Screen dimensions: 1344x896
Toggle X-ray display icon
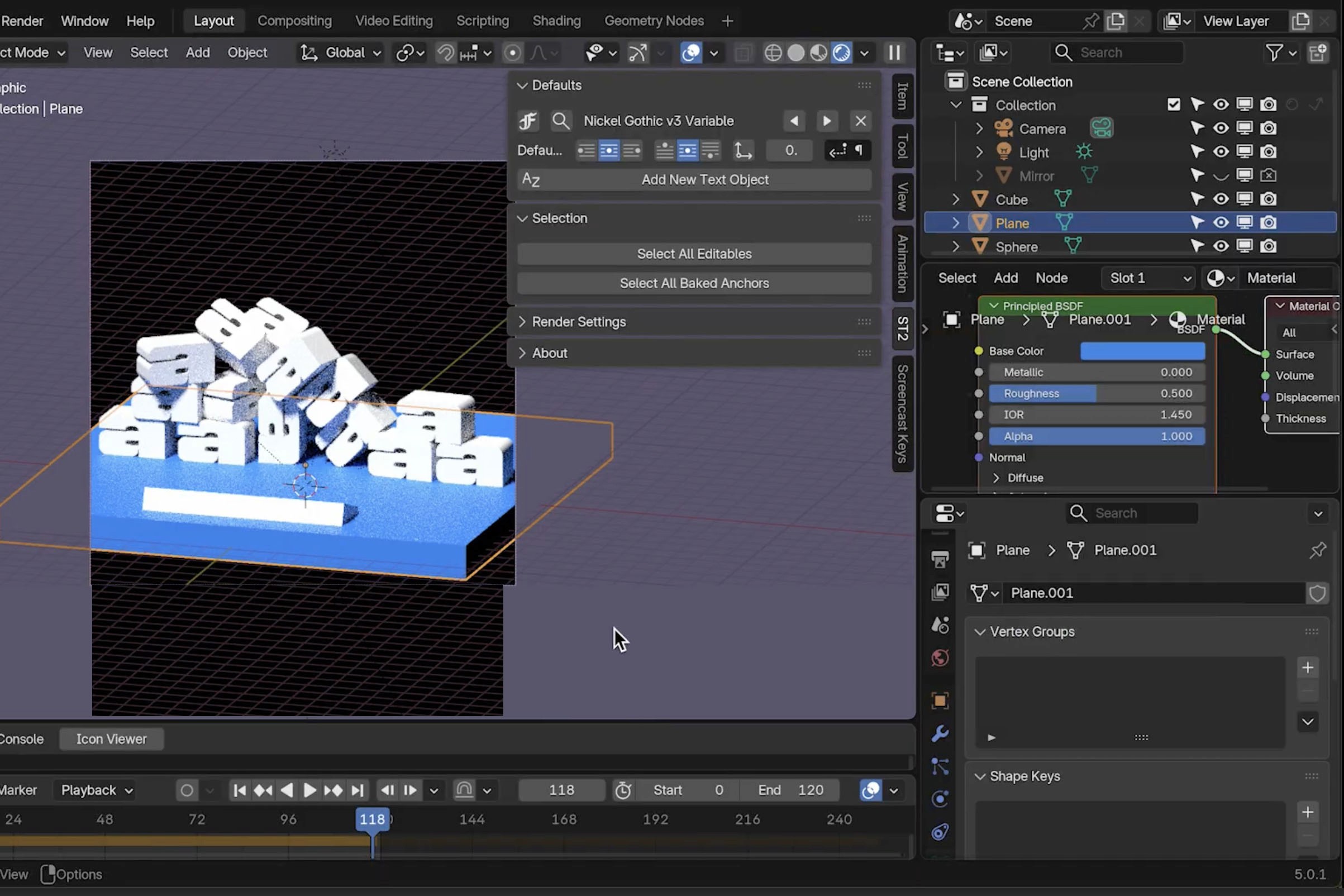tap(743, 53)
